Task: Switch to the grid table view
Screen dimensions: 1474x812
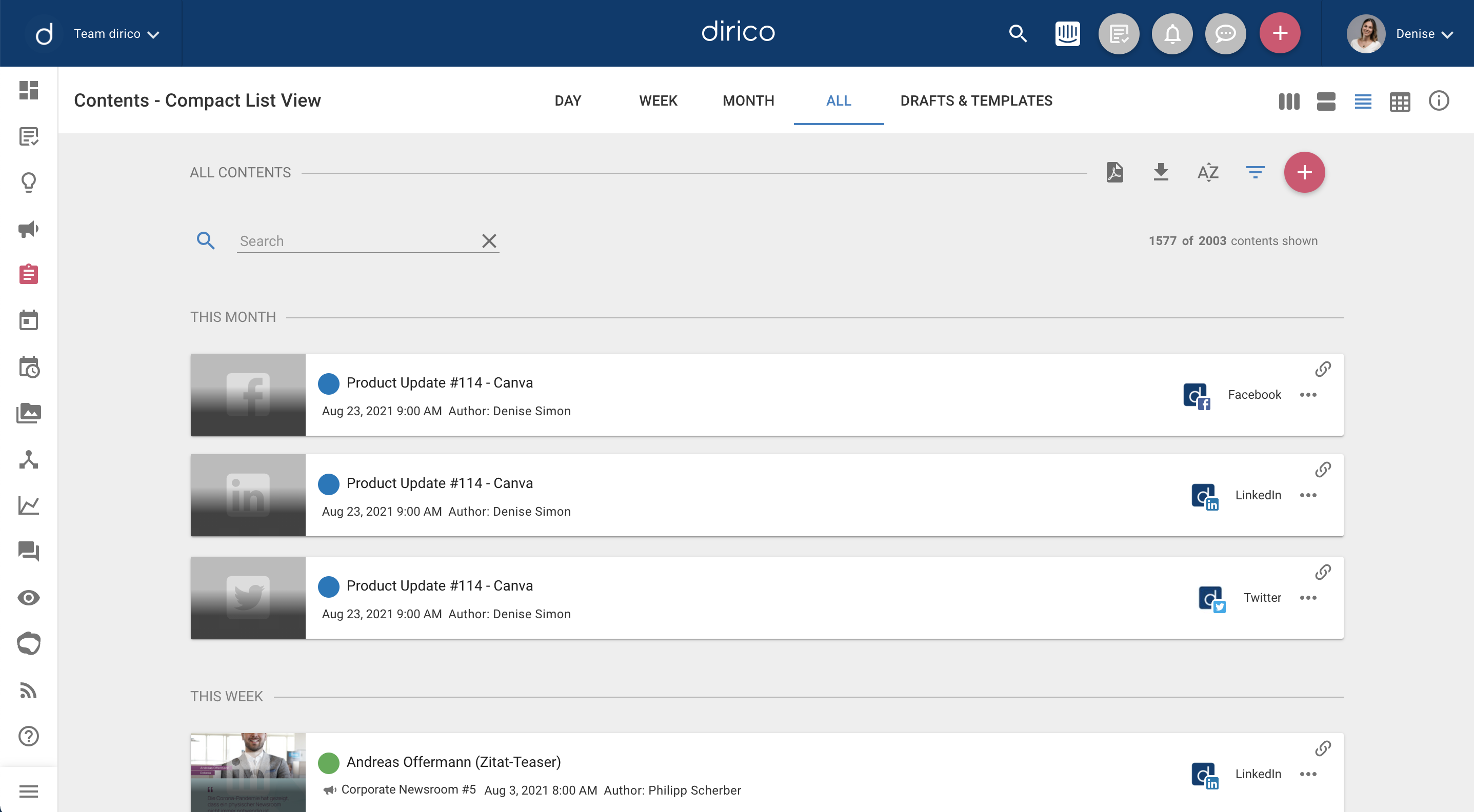Action: click(x=1400, y=102)
